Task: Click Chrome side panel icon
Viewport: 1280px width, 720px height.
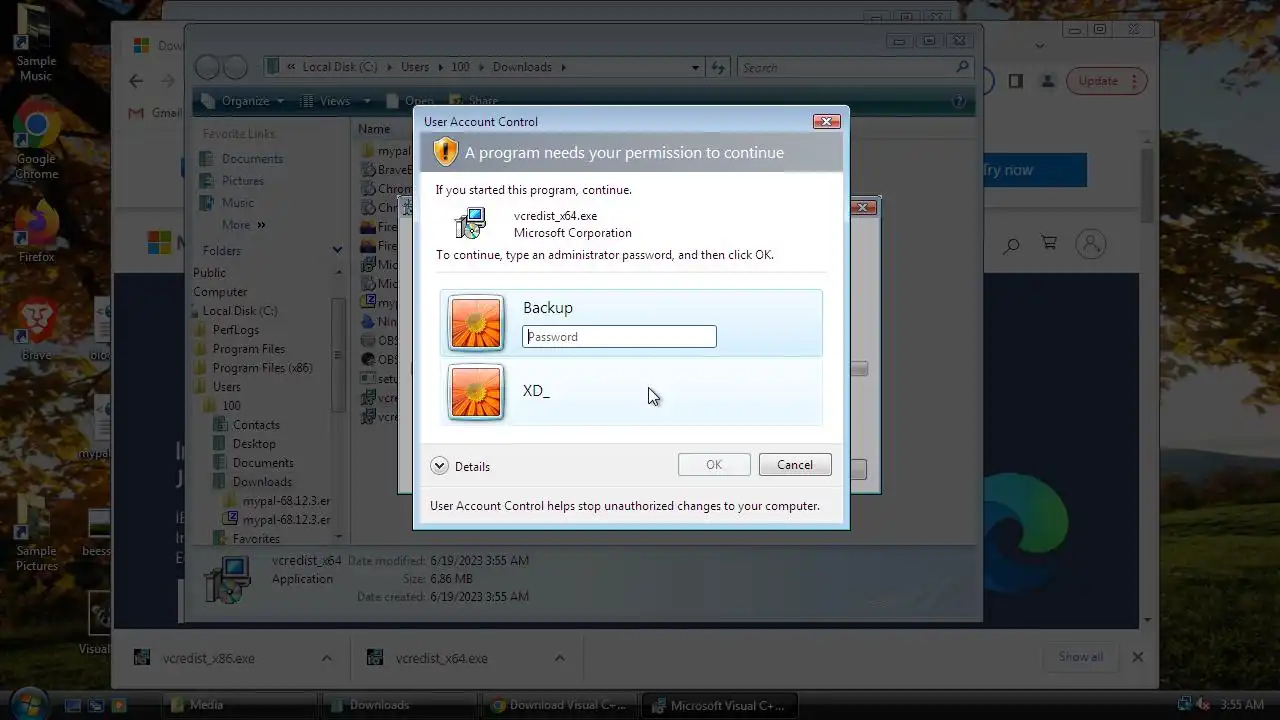Action: (x=1015, y=81)
